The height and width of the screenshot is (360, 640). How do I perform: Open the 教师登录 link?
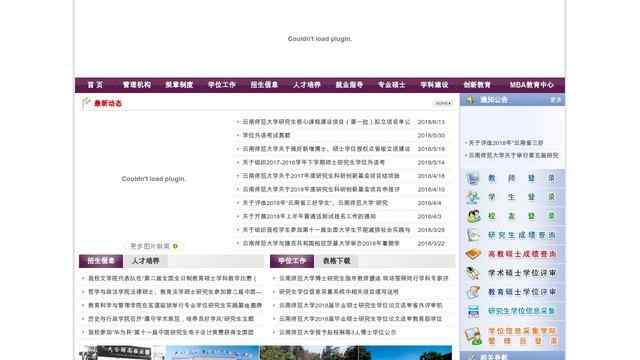(x=522, y=178)
